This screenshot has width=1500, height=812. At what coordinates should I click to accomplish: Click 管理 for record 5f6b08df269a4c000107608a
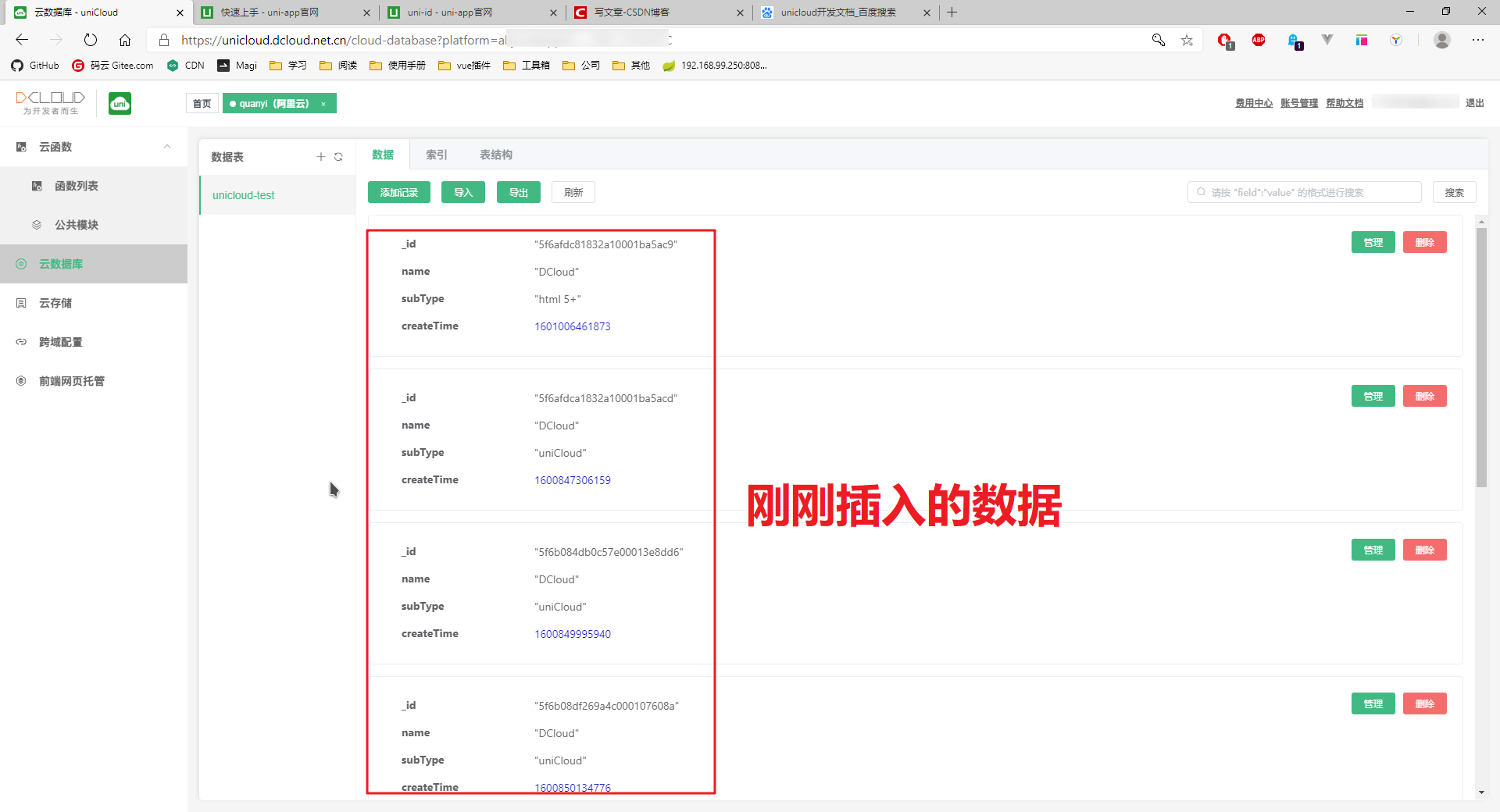tap(1373, 703)
